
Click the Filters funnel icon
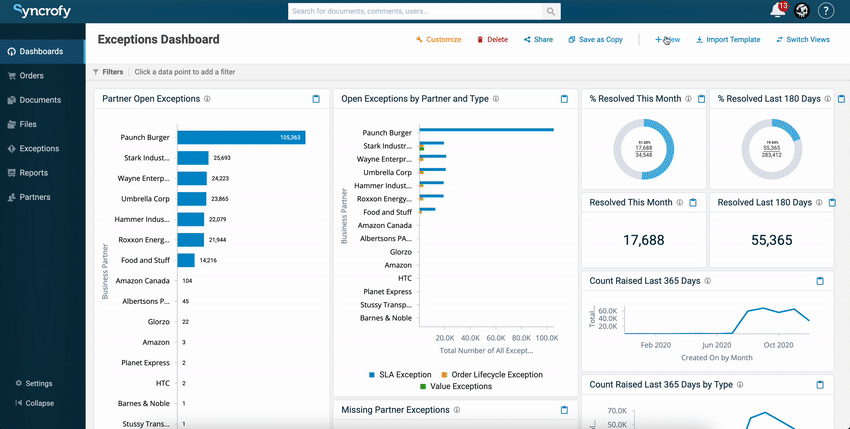pos(96,72)
